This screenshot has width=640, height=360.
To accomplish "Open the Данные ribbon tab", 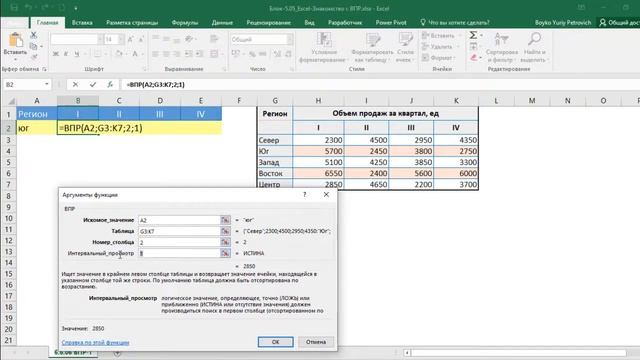I will coord(222,22).
